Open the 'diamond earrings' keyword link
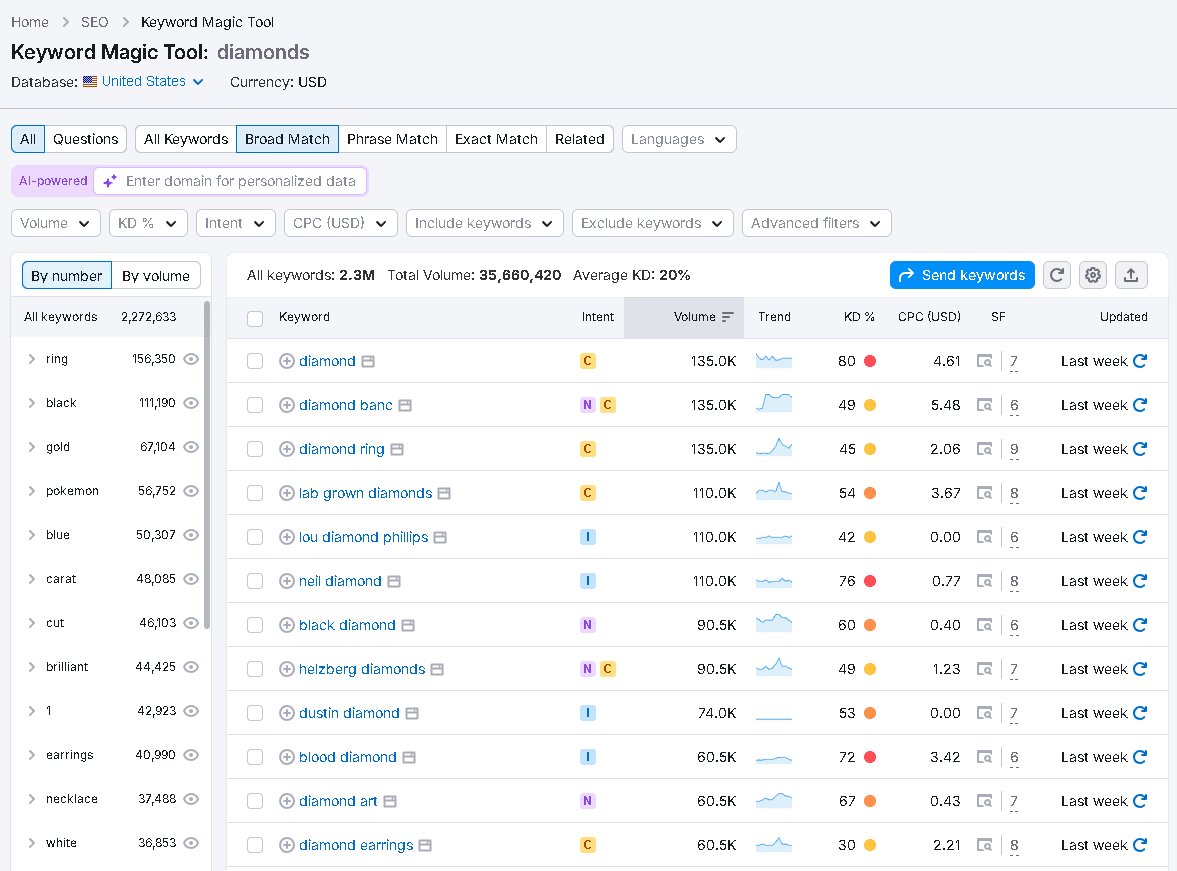The width and height of the screenshot is (1177, 871). (x=356, y=845)
